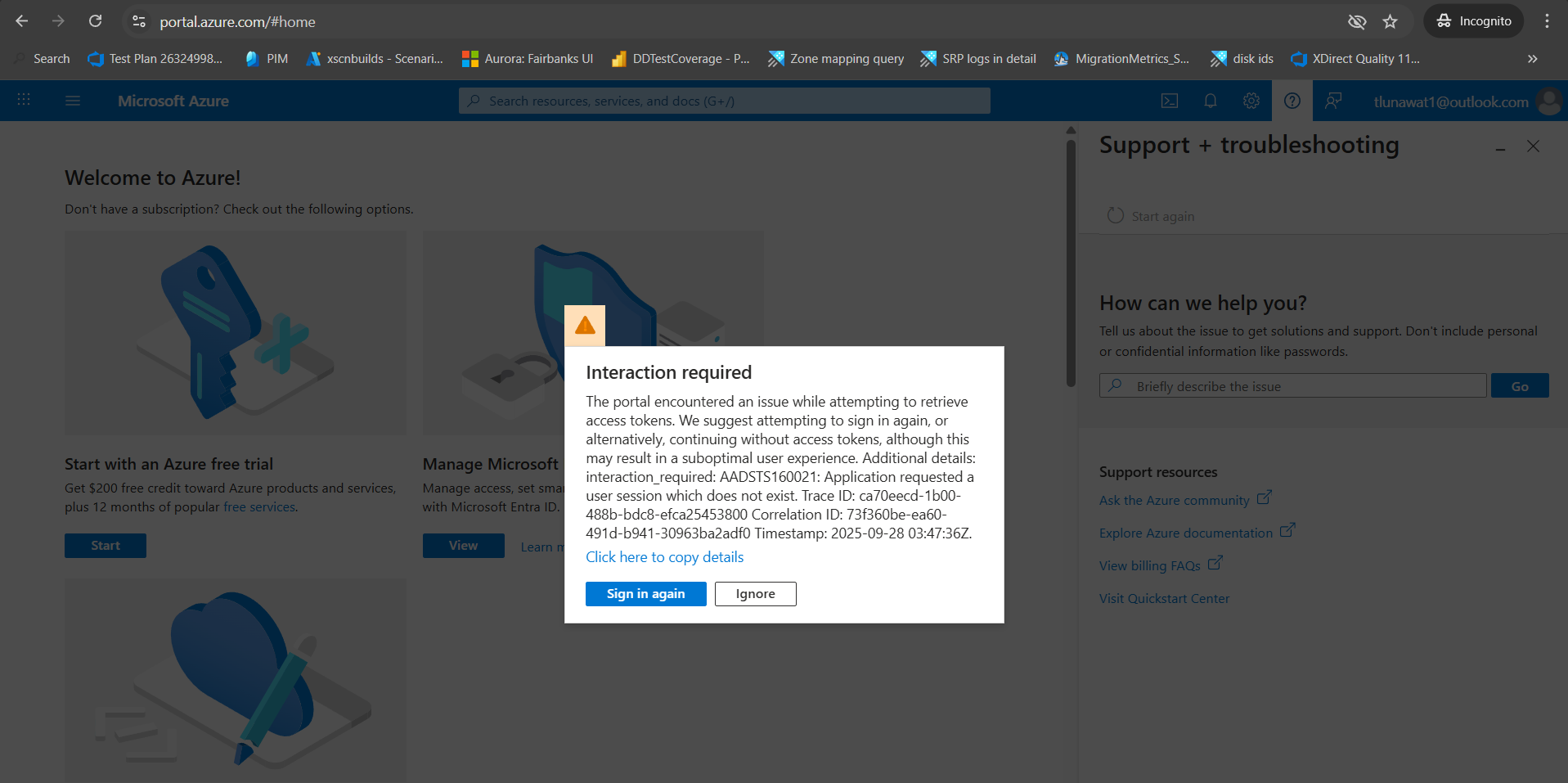This screenshot has height=783, width=1568.
Task: Click the address bar URL
Action: (237, 22)
